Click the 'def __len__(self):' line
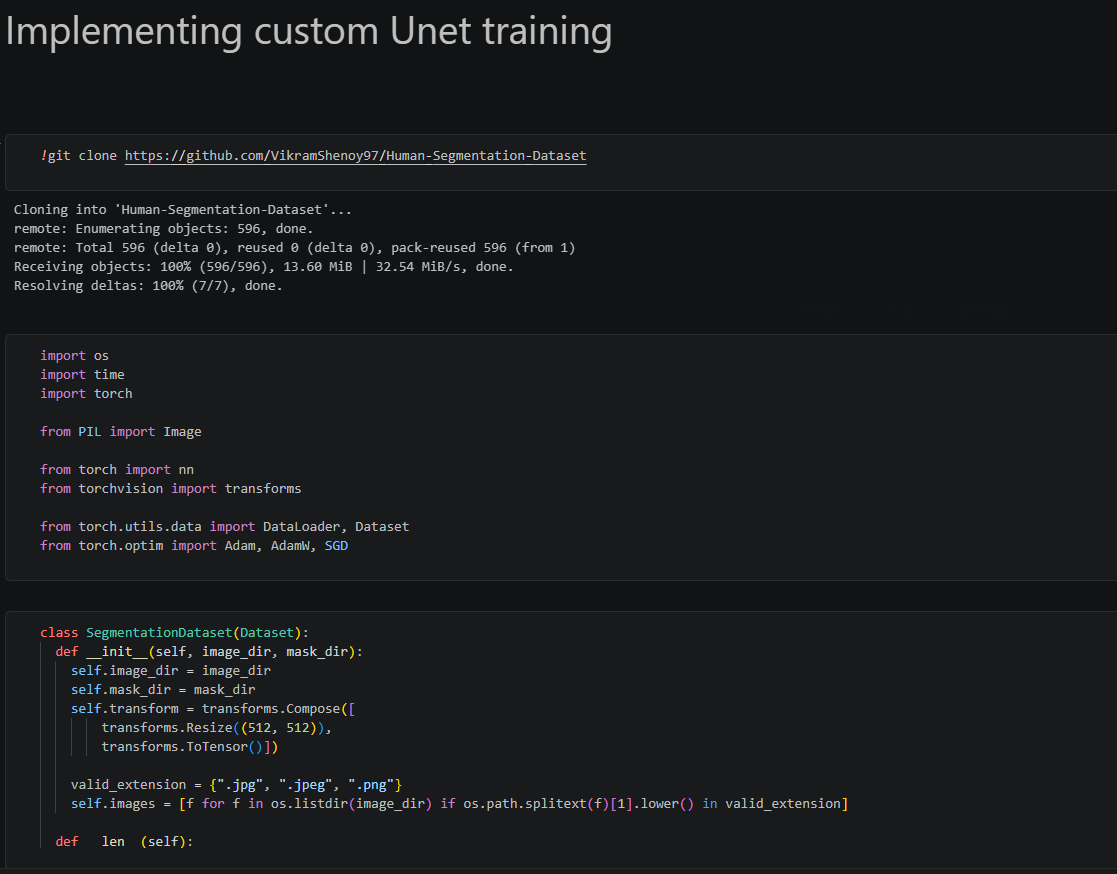 (125, 841)
